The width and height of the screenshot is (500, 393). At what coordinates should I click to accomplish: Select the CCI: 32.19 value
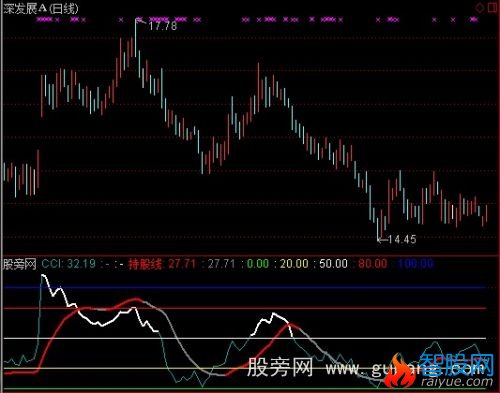pos(69,264)
